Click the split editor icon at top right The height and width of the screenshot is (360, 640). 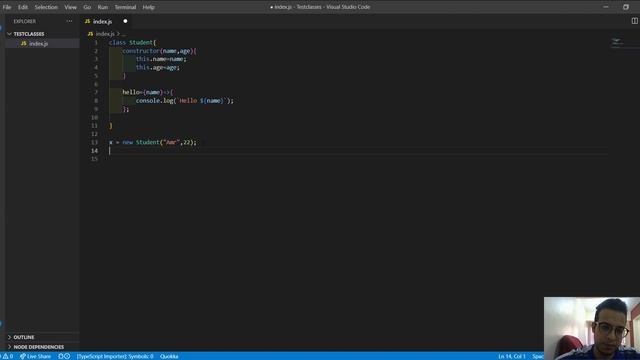click(x=635, y=21)
